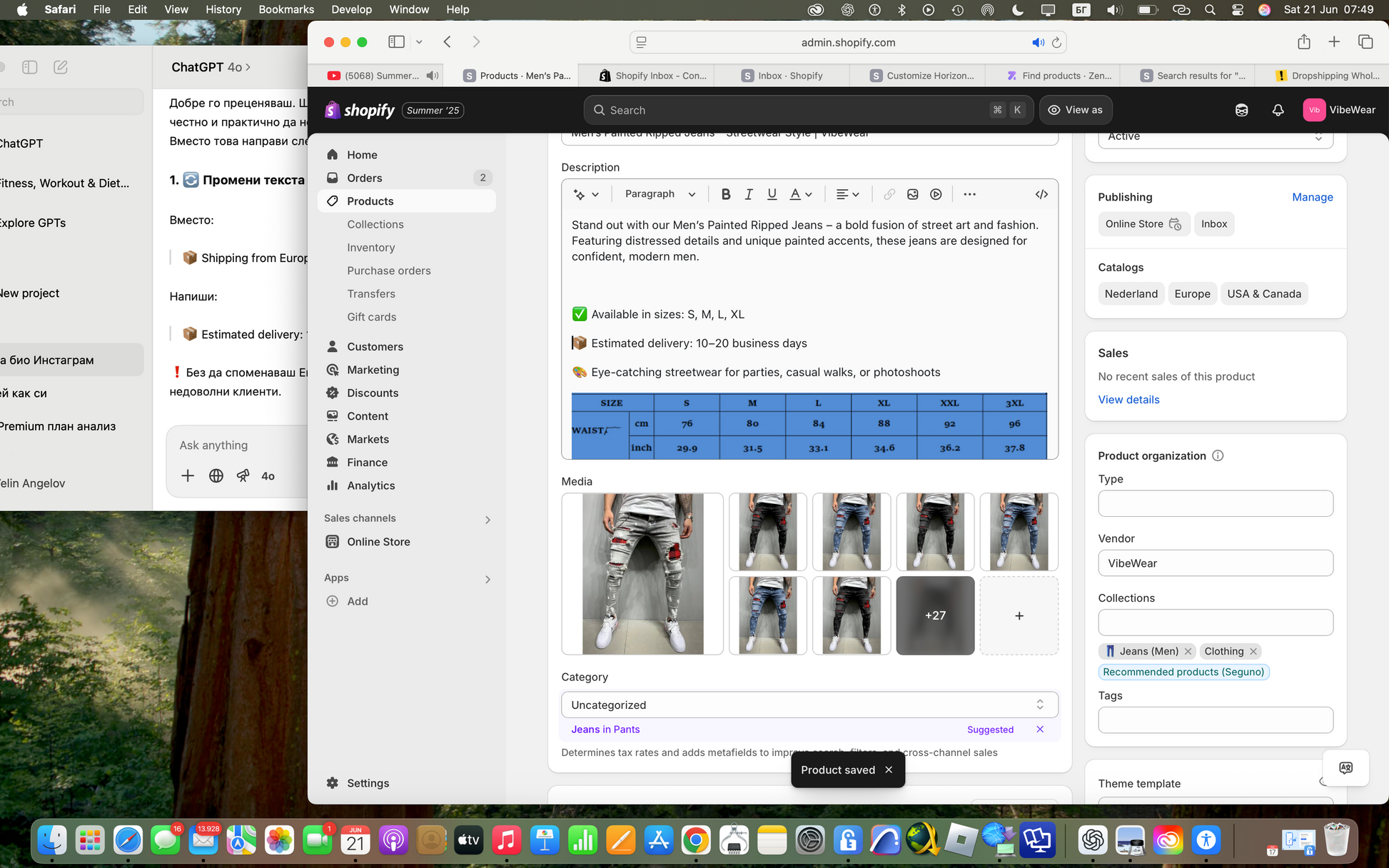Remove Jeans (Men) collection tag
Viewport: 1389px width, 868px height.
tap(1188, 651)
